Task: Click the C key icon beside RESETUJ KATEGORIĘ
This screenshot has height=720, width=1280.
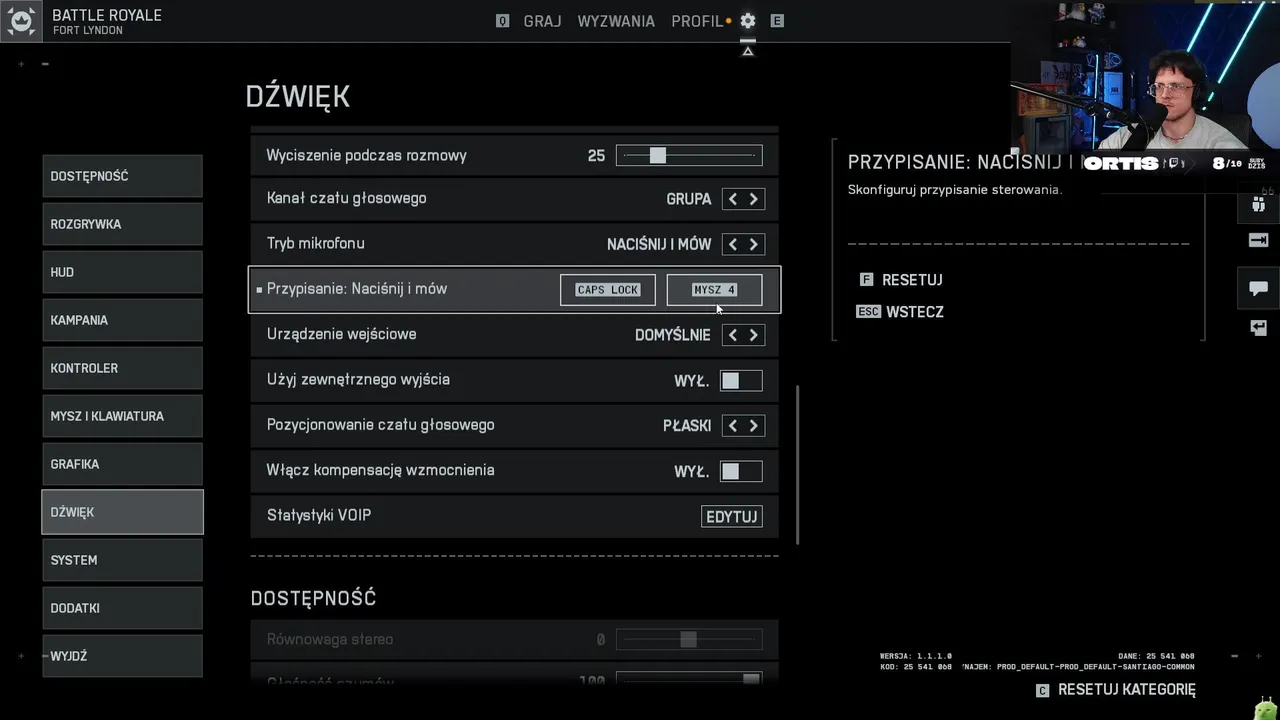Action: pyautogui.click(x=1043, y=690)
